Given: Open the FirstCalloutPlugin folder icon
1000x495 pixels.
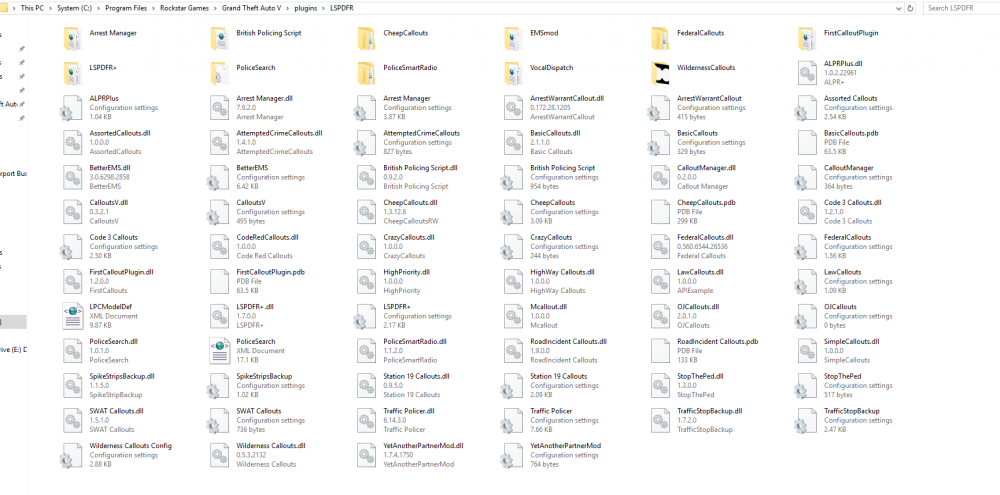Looking at the screenshot, I should [807, 39].
